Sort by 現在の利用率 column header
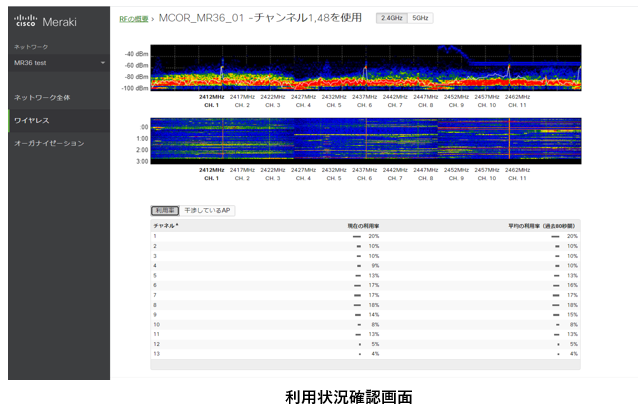 tap(363, 226)
